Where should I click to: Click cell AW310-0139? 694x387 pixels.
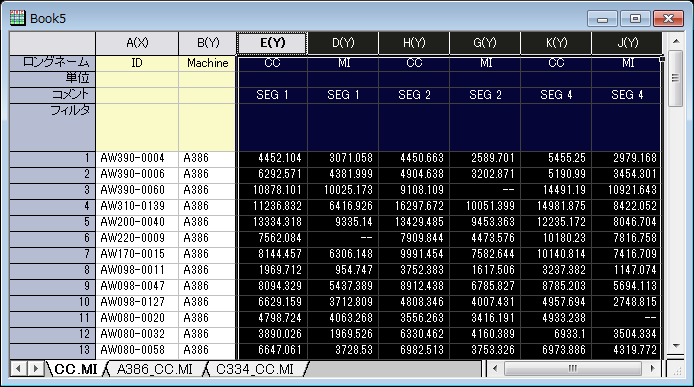pos(137,206)
